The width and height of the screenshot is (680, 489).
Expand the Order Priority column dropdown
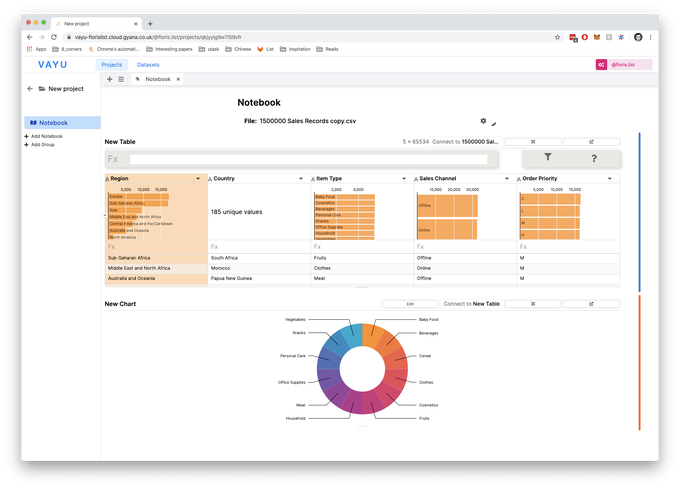[611, 179]
